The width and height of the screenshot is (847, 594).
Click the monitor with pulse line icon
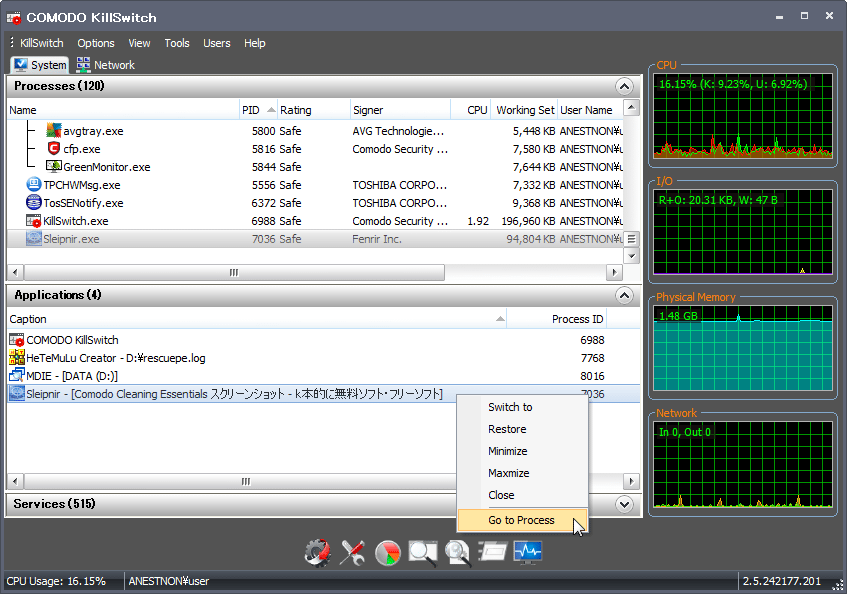528,552
